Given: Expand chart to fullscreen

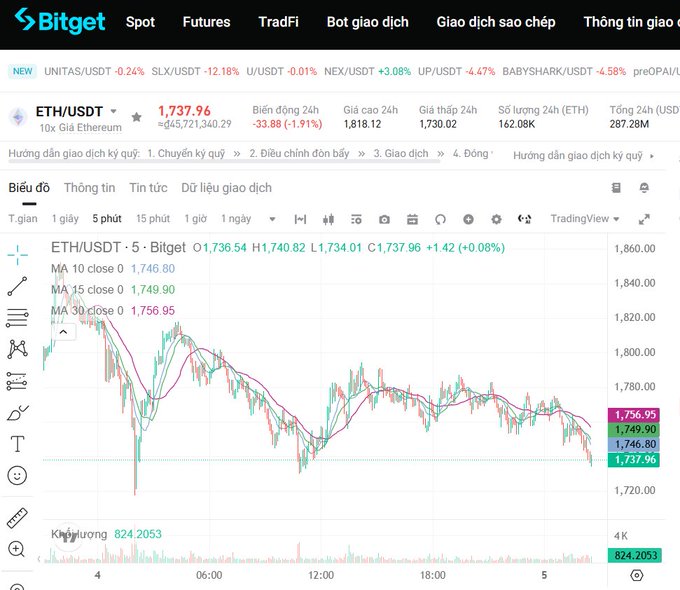Looking at the screenshot, I should pos(644,219).
